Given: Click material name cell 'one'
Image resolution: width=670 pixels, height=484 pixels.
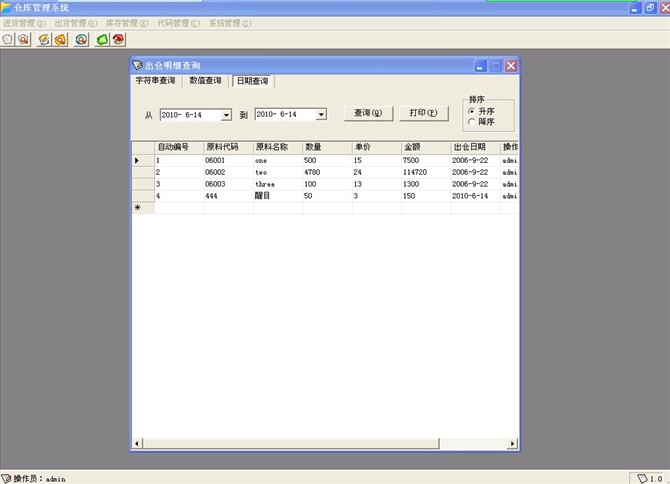Looking at the screenshot, I should (278, 161).
